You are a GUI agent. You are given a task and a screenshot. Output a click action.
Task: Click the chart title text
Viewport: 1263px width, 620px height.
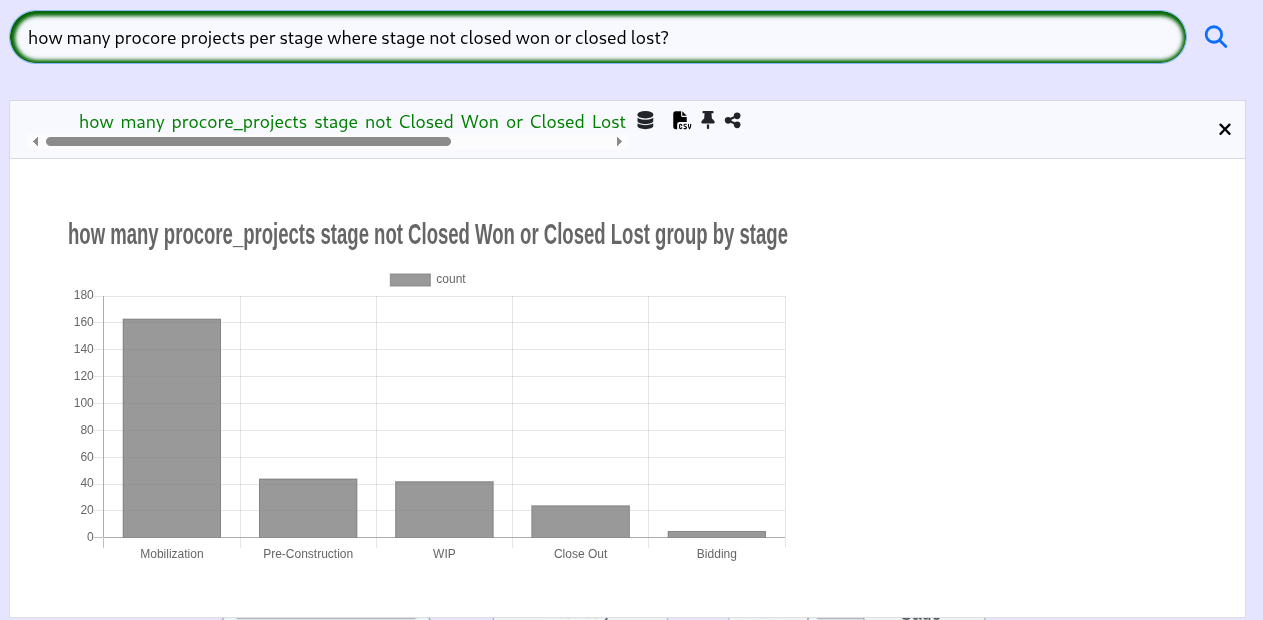[428, 235]
